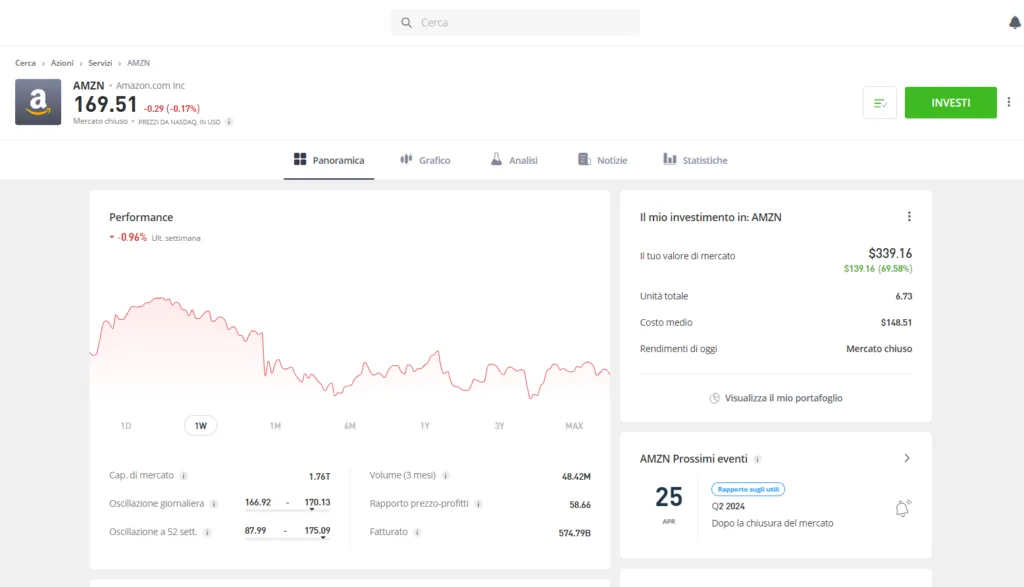1024x587 pixels.
Task: Click the AMZN breadcrumb item
Action: 138,63
